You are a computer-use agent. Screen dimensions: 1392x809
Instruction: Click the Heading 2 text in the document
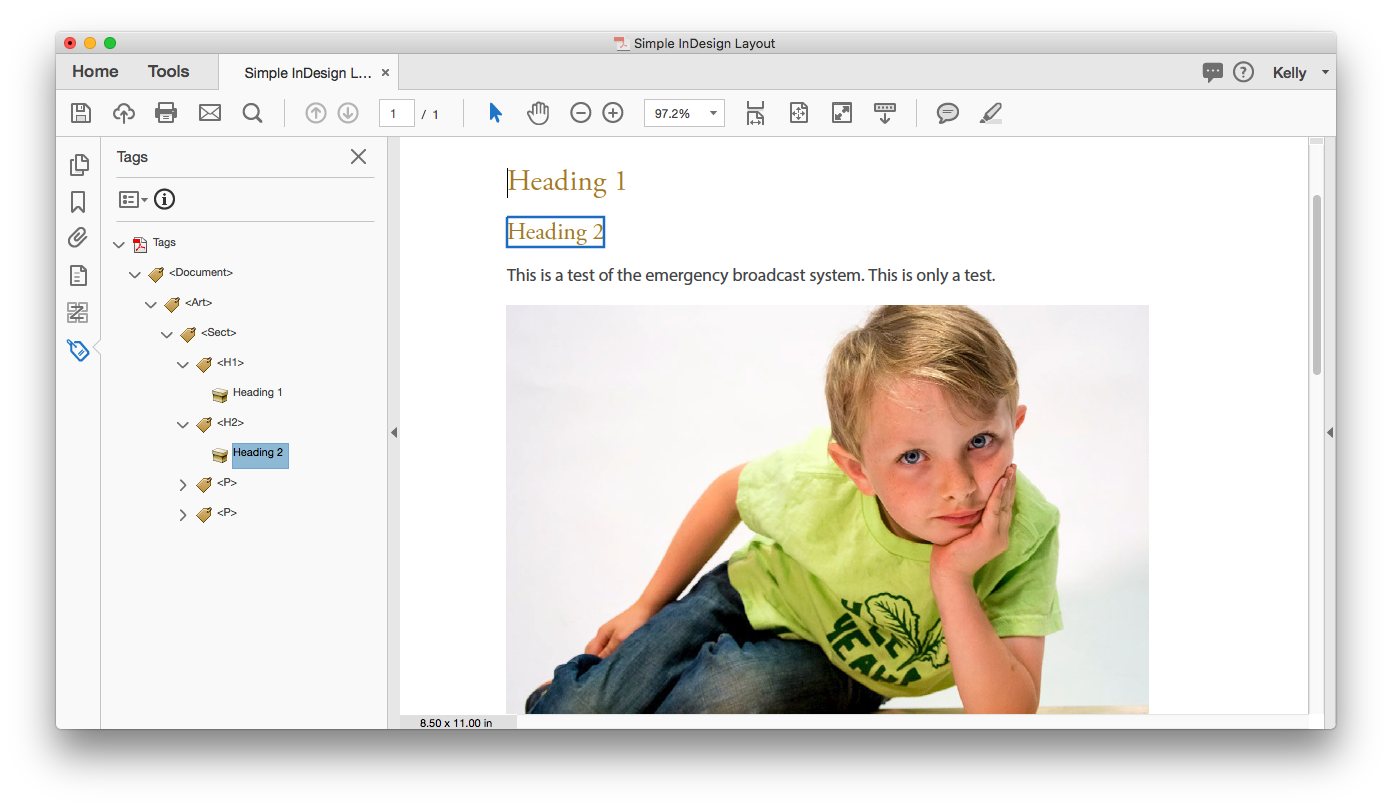point(556,232)
